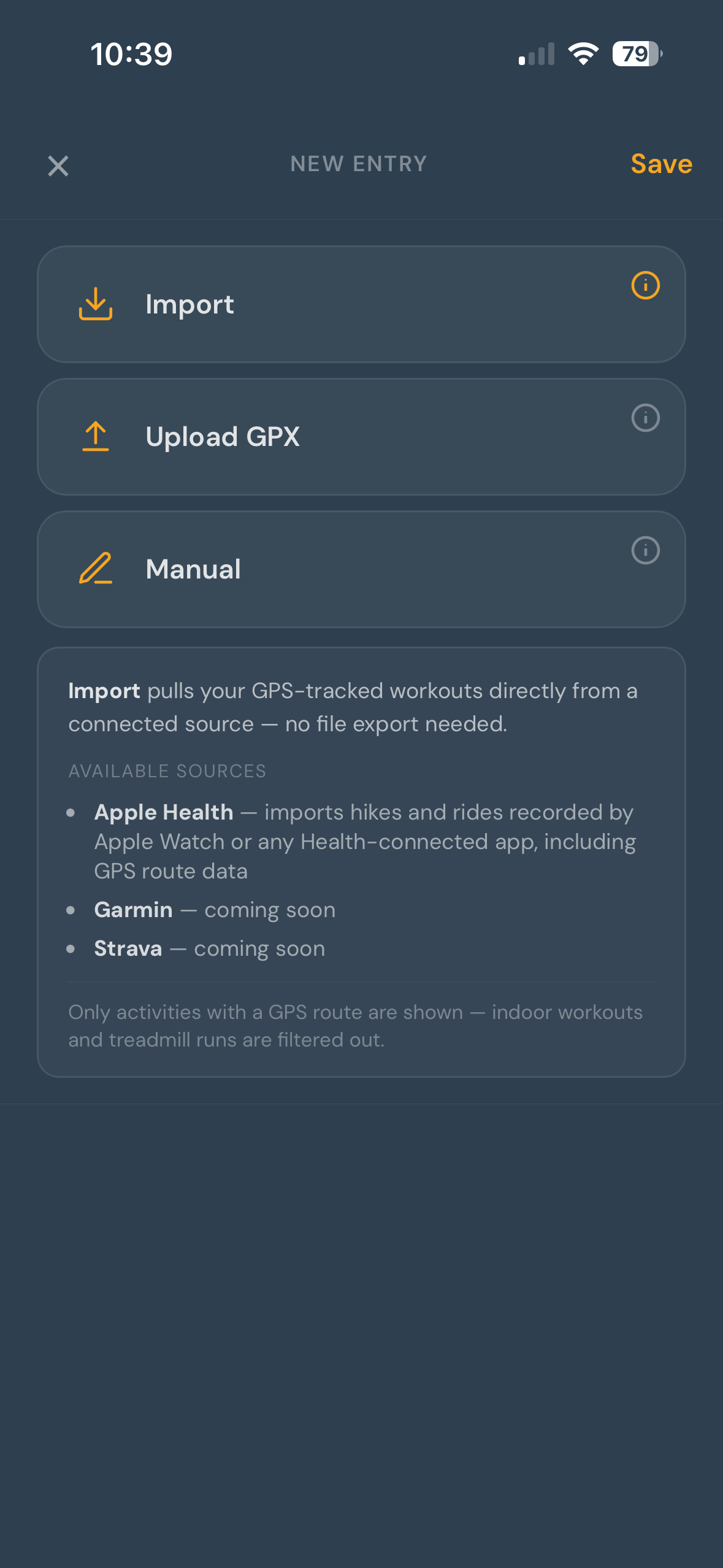This screenshot has width=723, height=1568.
Task: Choose the Manual entry card
Action: 361,569
